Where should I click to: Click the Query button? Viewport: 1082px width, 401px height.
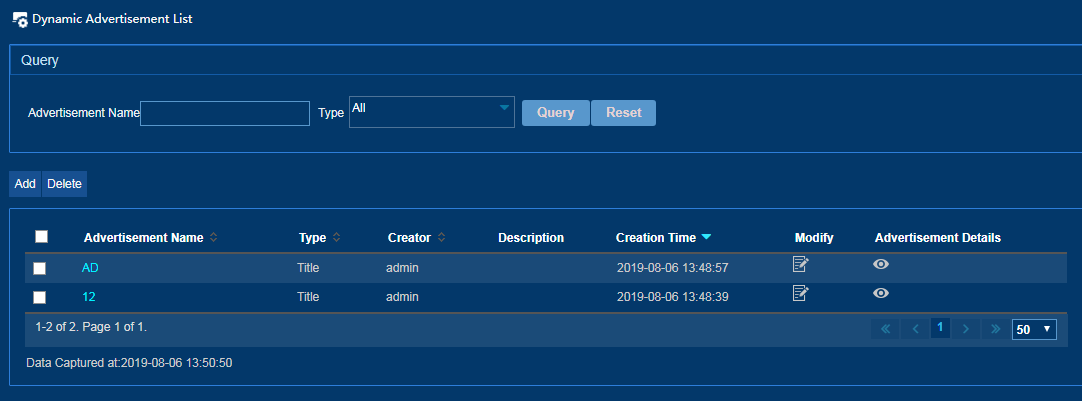[555, 113]
